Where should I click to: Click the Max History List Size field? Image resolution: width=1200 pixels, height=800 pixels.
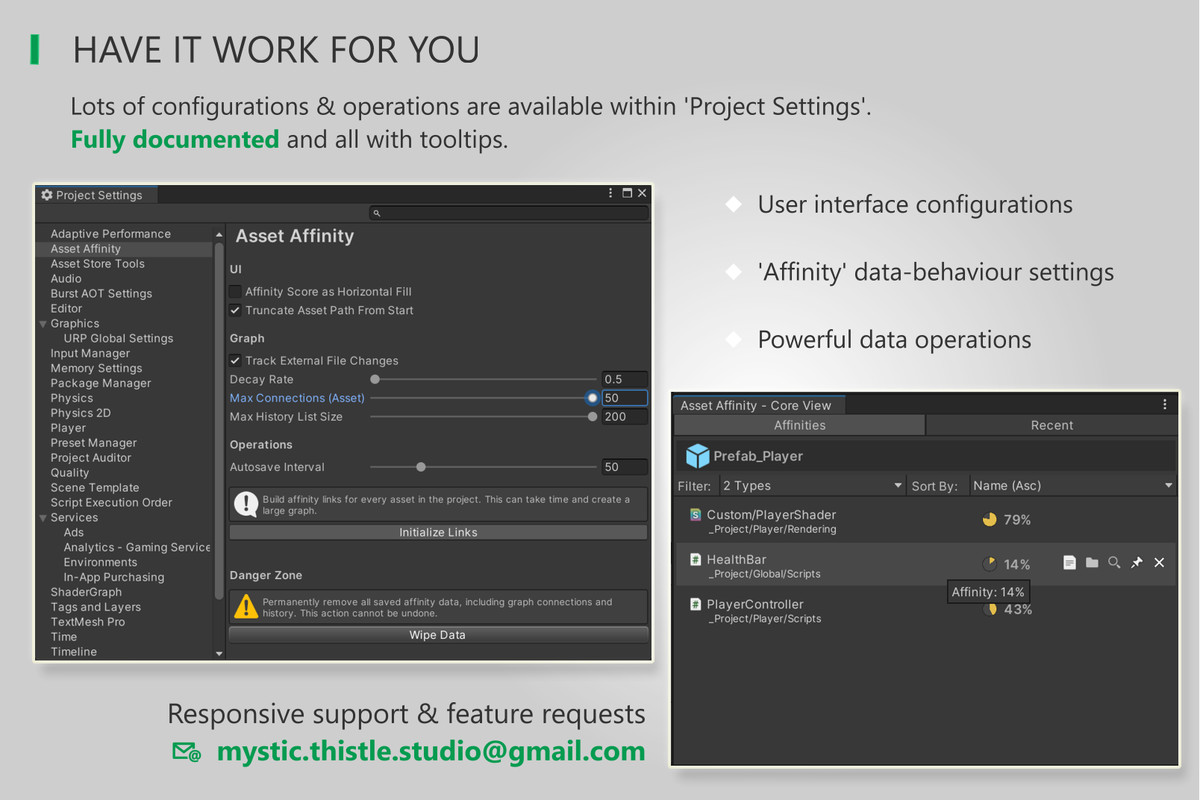tap(624, 417)
